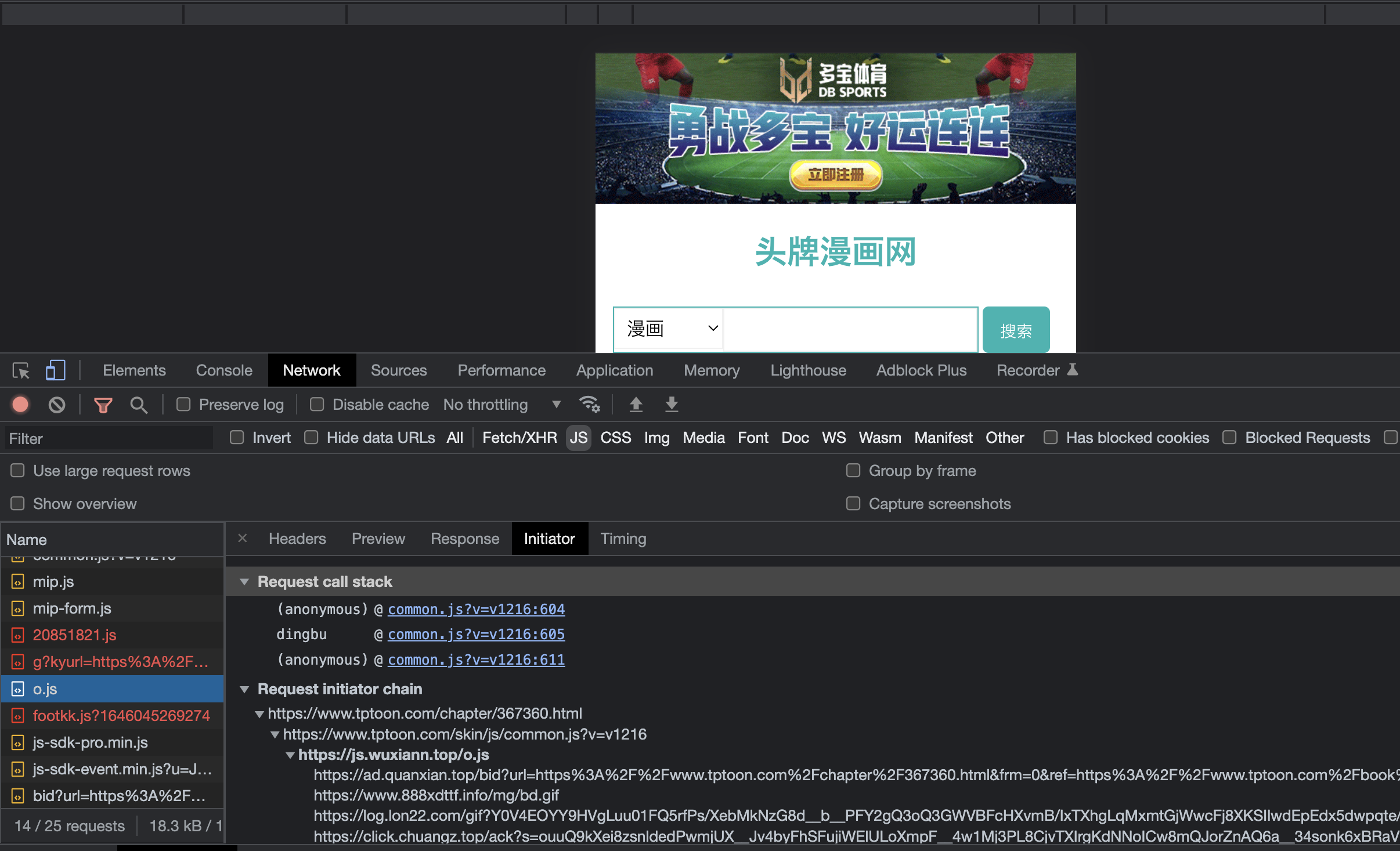Click the inspect element cursor icon
1400x851 pixels.
click(20, 370)
